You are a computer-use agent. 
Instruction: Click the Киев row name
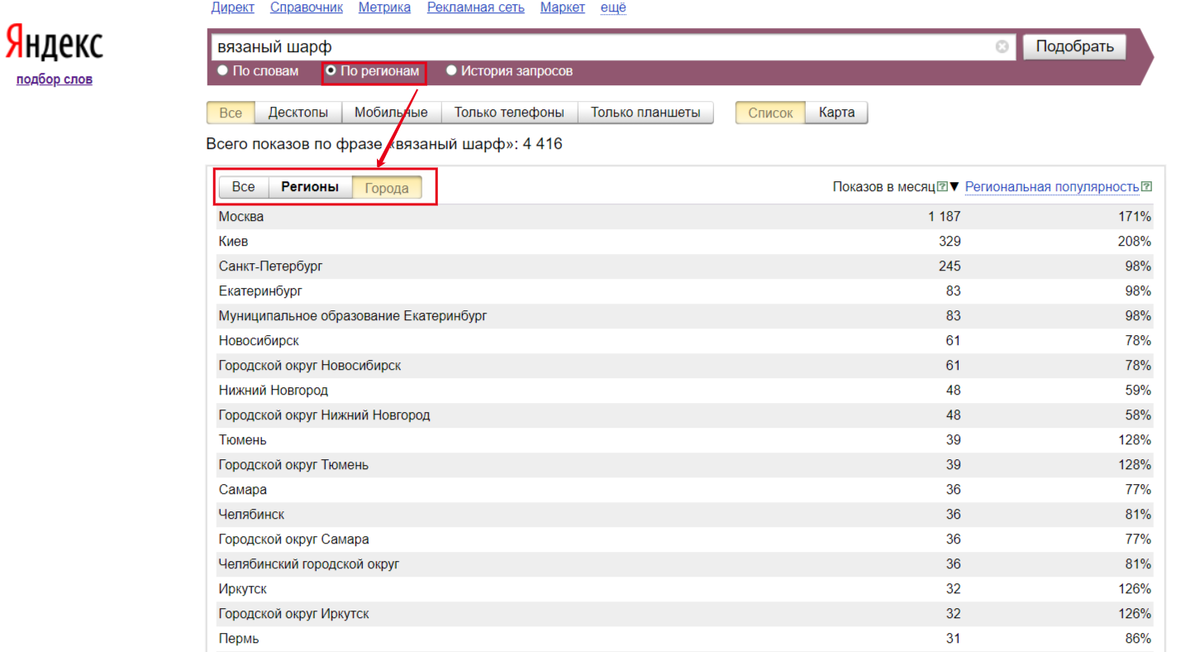[x=233, y=242]
